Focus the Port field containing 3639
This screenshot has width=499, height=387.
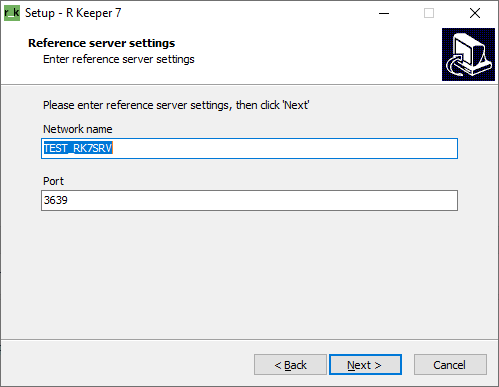pyautogui.click(x=249, y=200)
